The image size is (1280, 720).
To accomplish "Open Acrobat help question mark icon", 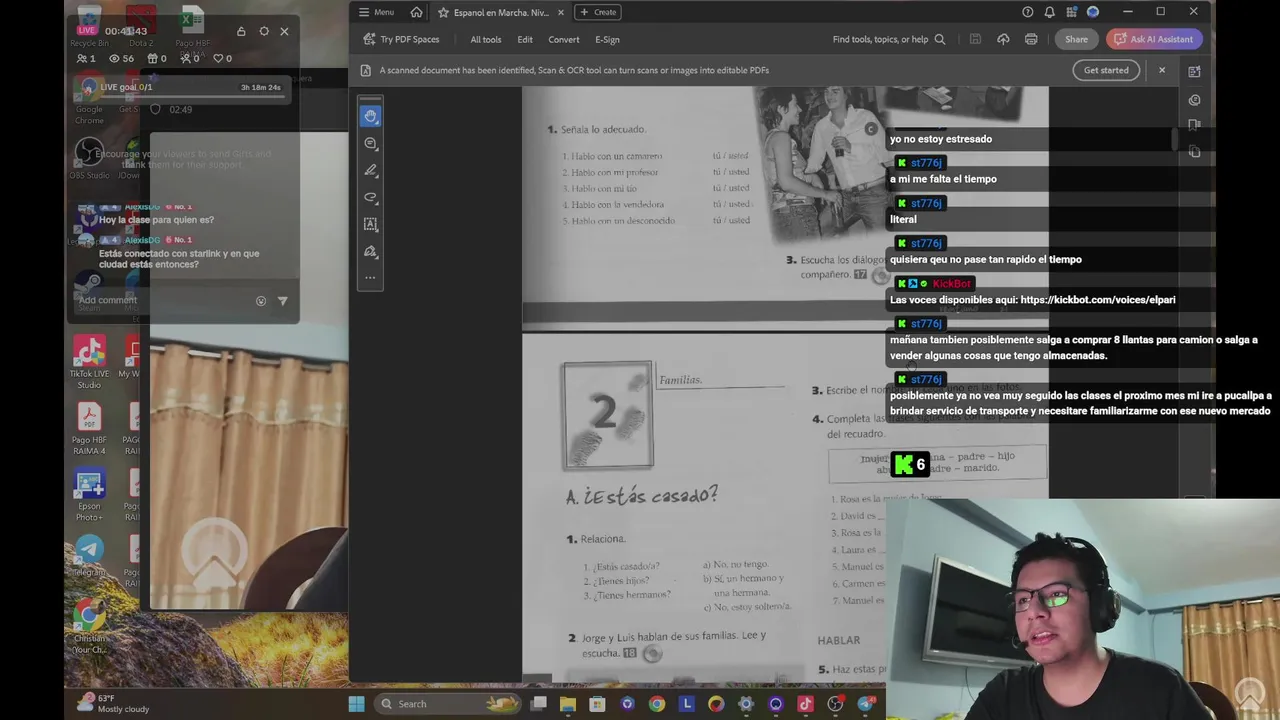I will tap(1027, 12).
